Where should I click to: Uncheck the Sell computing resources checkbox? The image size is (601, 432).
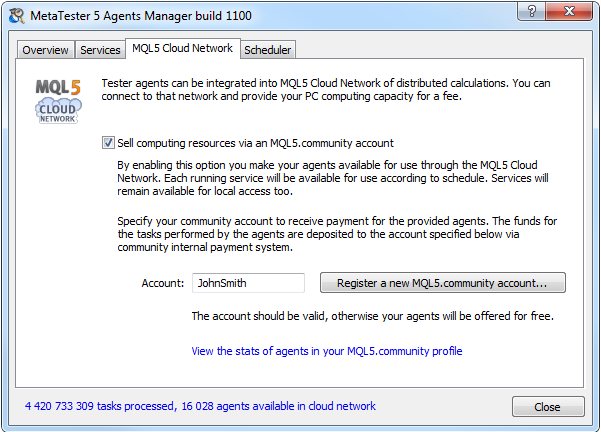(x=108, y=143)
